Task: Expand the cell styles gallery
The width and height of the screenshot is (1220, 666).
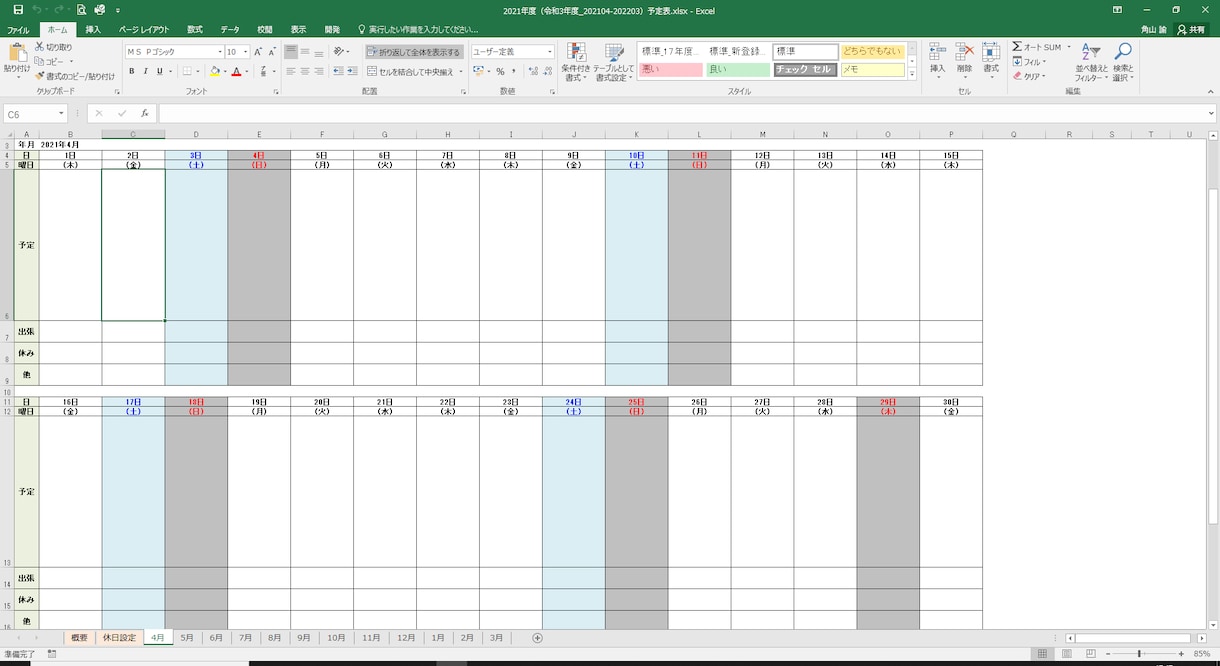Action: click(x=912, y=74)
